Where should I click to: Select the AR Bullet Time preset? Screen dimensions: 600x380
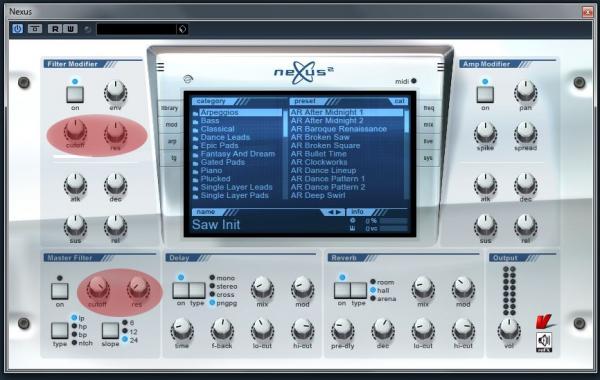[x=318, y=154]
